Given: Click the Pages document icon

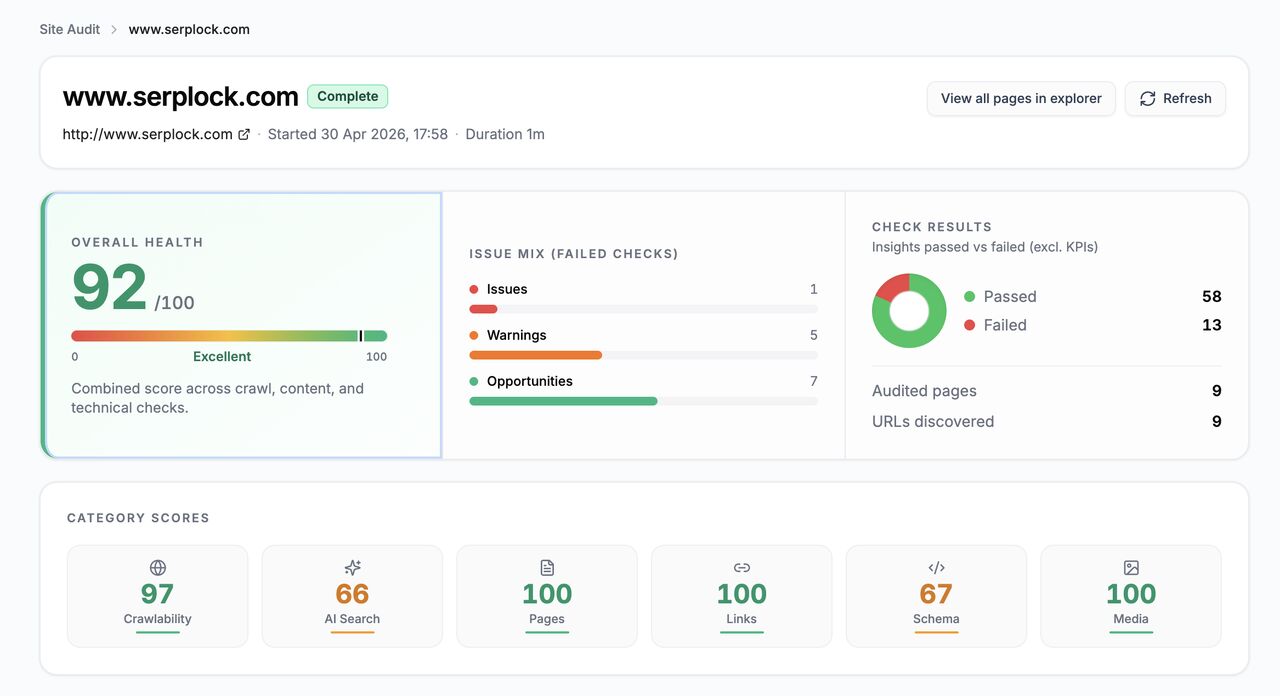Looking at the screenshot, I should pos(547,567).
